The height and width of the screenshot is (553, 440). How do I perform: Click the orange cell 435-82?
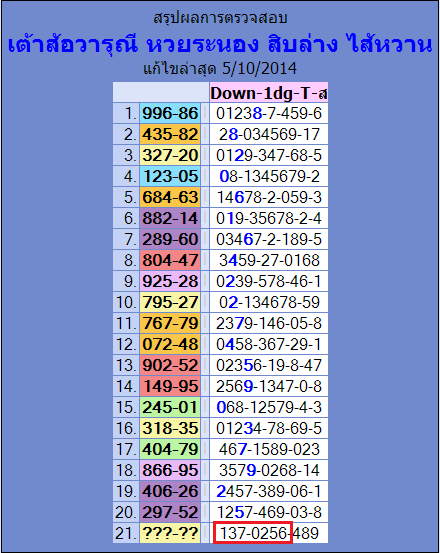[170, 134]
